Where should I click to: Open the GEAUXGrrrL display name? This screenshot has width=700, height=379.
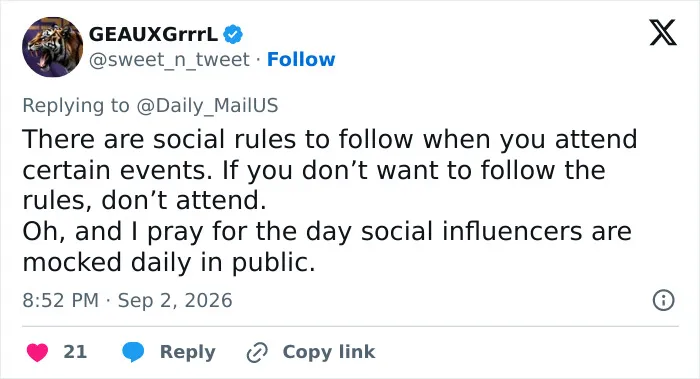pyautogui.click(x=153, y=34)
